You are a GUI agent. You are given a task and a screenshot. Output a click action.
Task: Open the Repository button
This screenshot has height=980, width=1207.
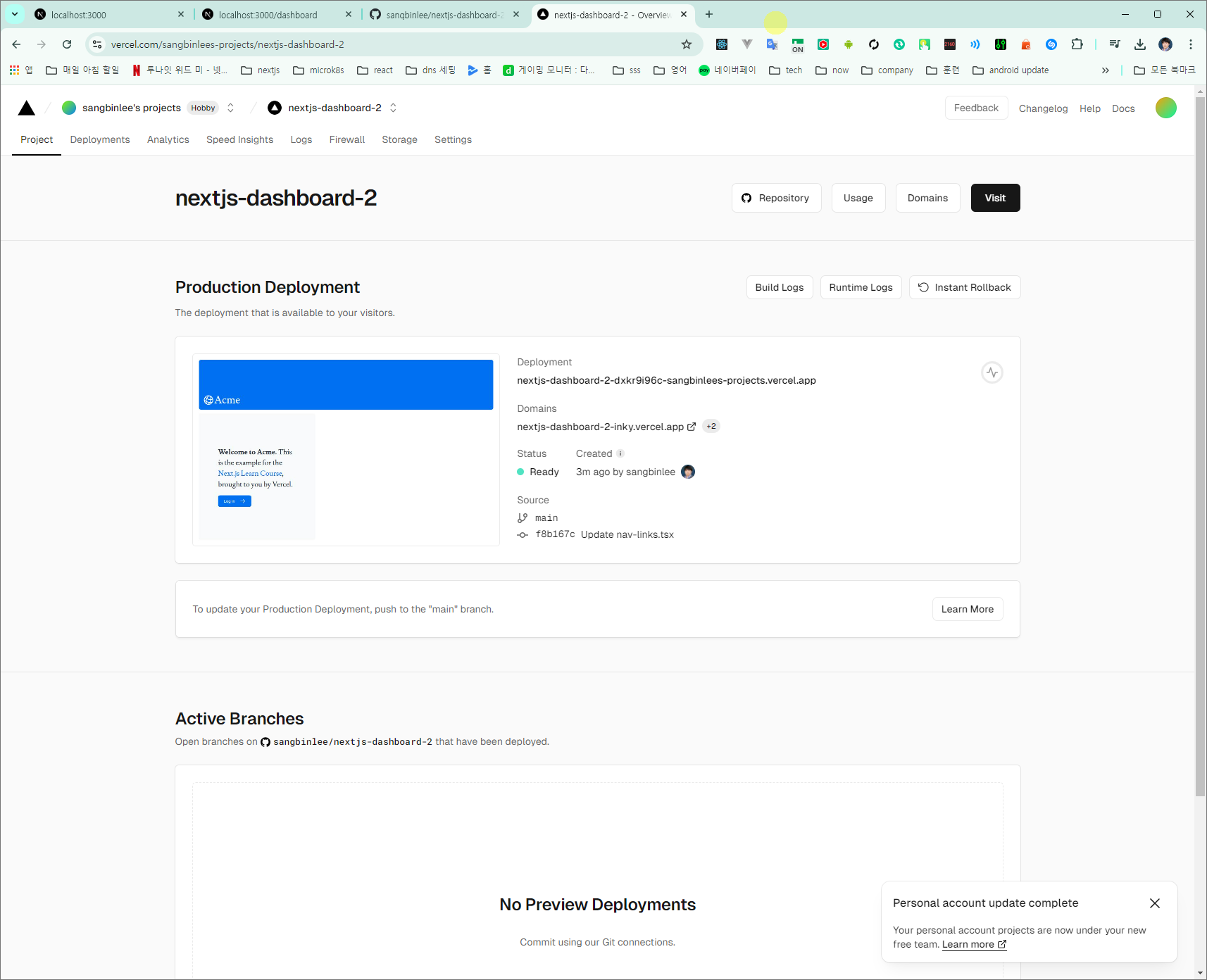click(776, 198)
